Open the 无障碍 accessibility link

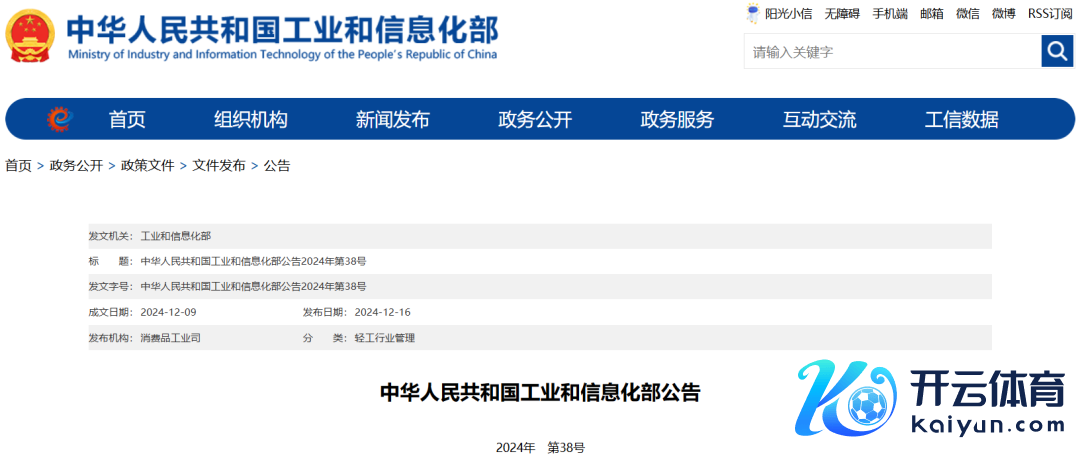[x=842, y=14]
